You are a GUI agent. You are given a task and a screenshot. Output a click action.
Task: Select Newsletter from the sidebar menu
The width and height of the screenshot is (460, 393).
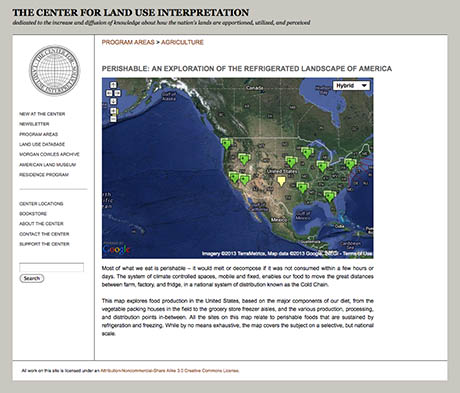point(34,124)
